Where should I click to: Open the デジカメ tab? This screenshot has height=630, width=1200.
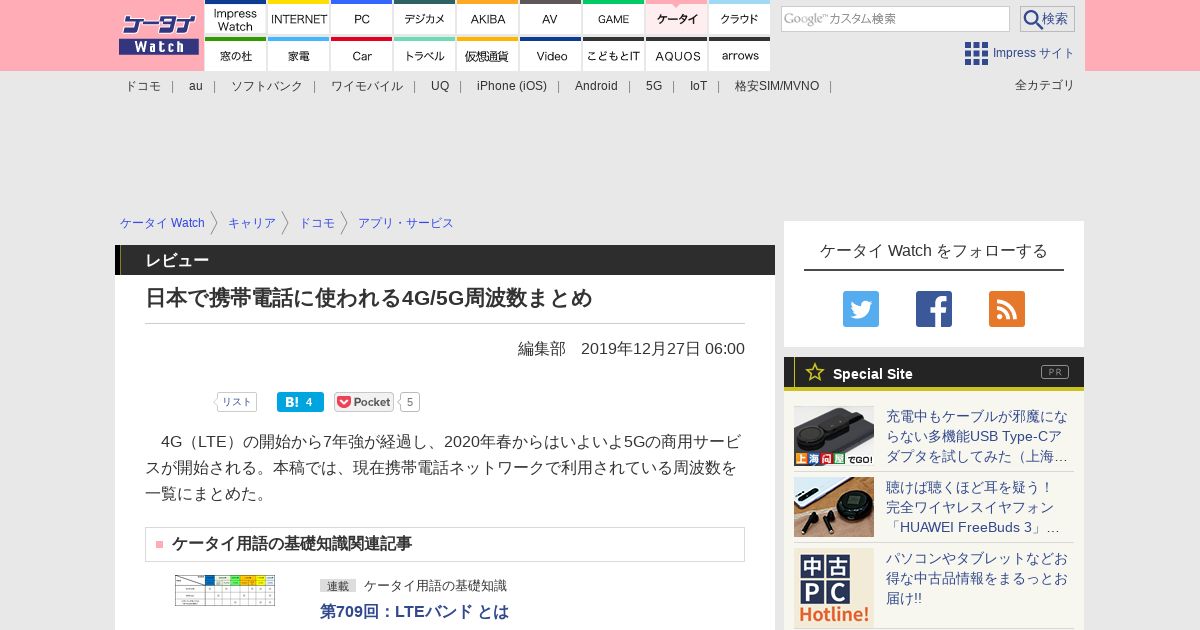[425, 19]
